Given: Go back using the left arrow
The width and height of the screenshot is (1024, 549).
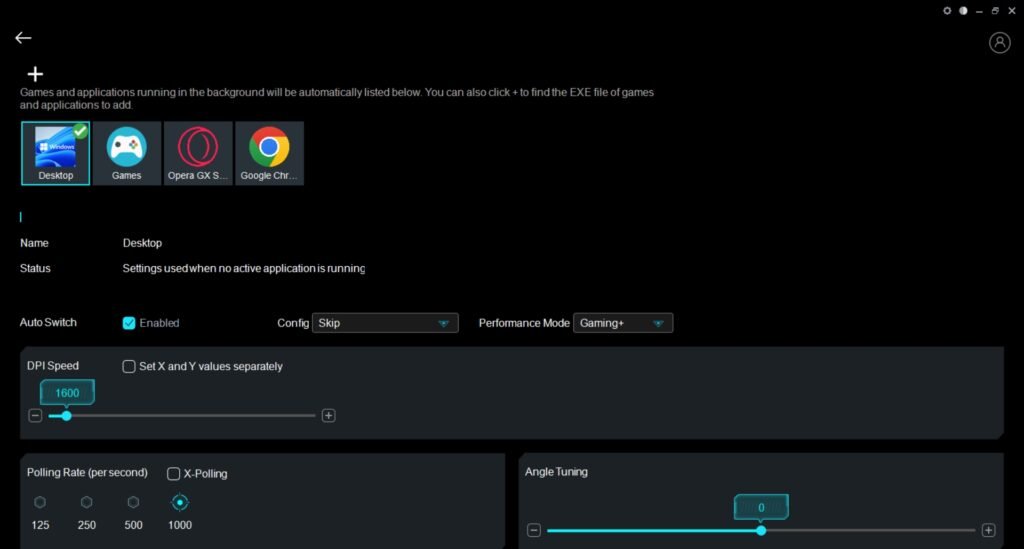Looking at the screenshot, I should click(24, 38).
